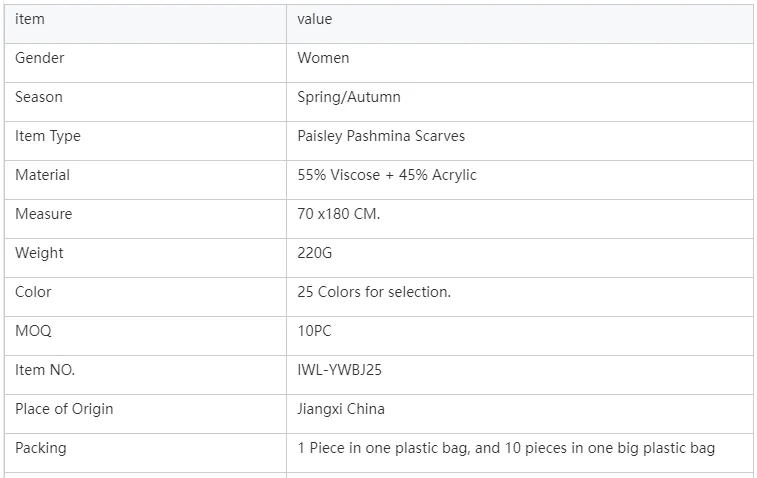Click the '220G' weight value
Viewport: 757px width, 478px height.
click(314, 253)
